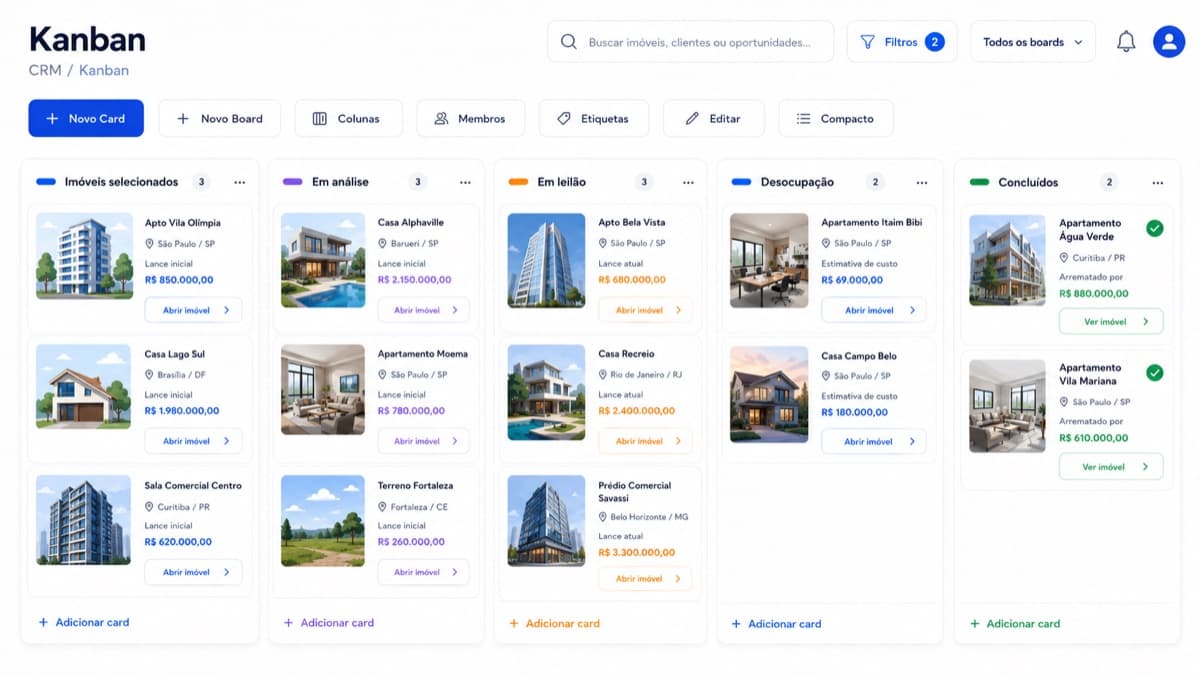Click the Apartamento Moema photo thumbnail
Viewport: 1200px width, 675px height.
tap(323, 390)
